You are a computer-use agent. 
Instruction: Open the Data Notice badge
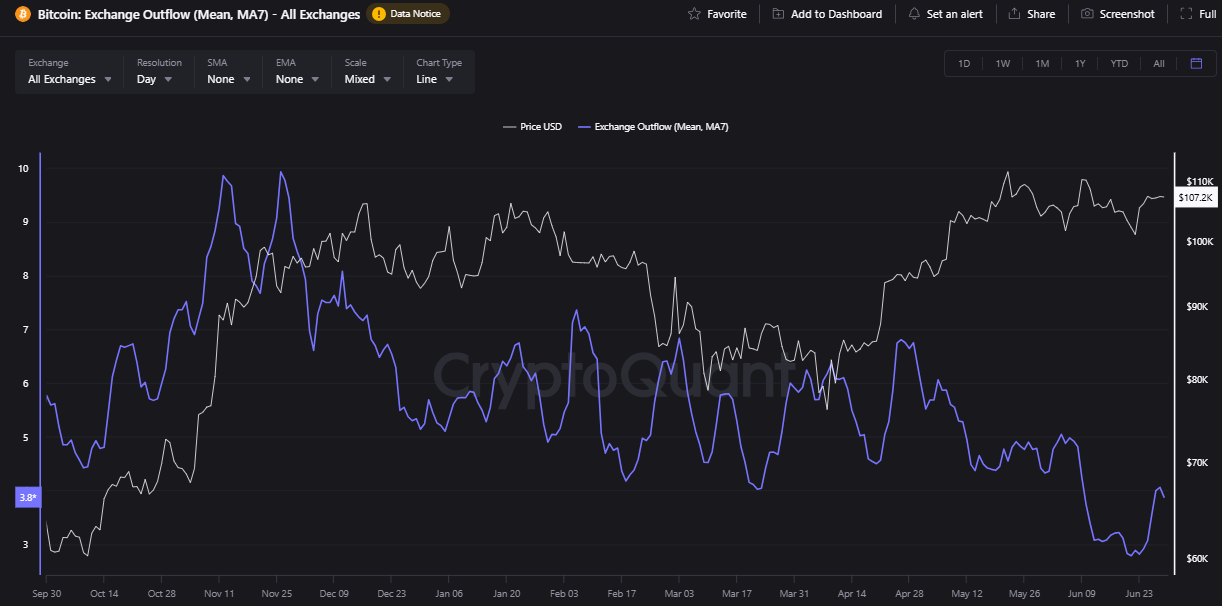point(408,14)
